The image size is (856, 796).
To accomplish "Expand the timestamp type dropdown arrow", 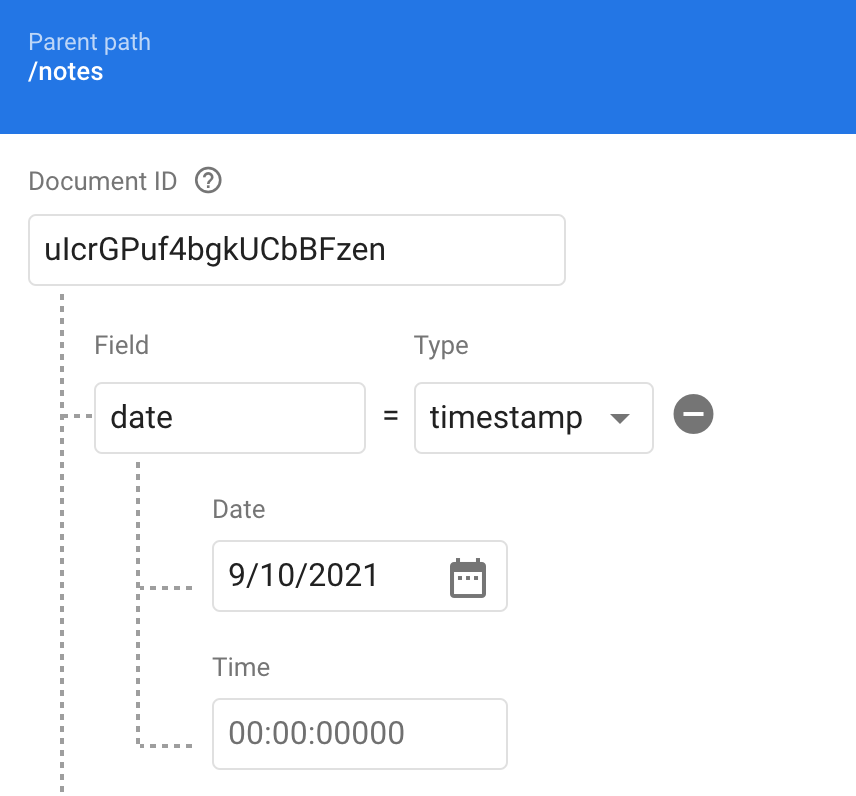I will pos(620,418).
